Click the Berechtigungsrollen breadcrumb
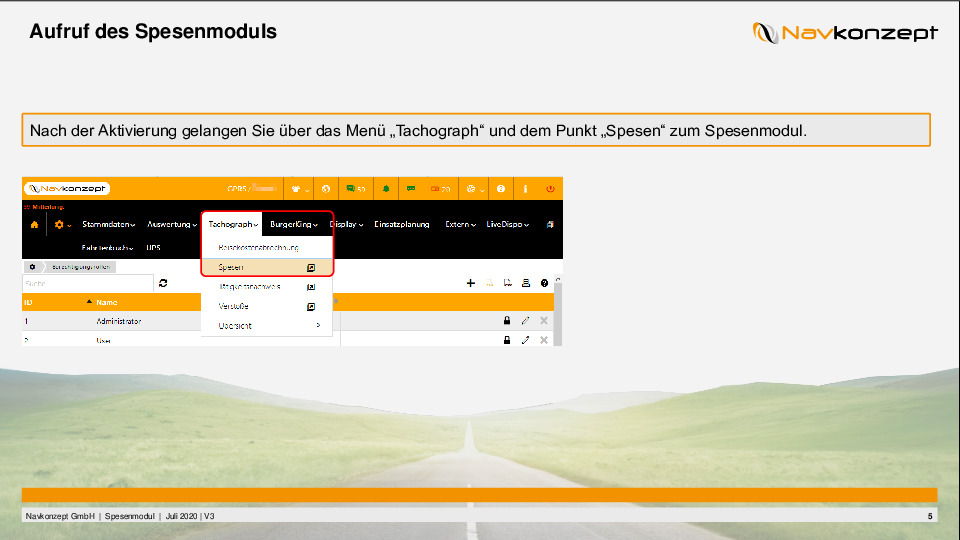The height and width of the screenshot is (540, 960). 81,267
